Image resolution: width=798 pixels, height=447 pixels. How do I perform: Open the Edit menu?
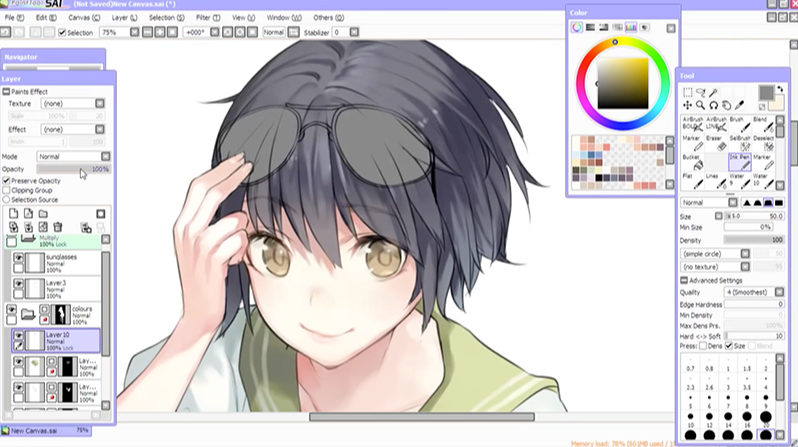coord(46,17)
